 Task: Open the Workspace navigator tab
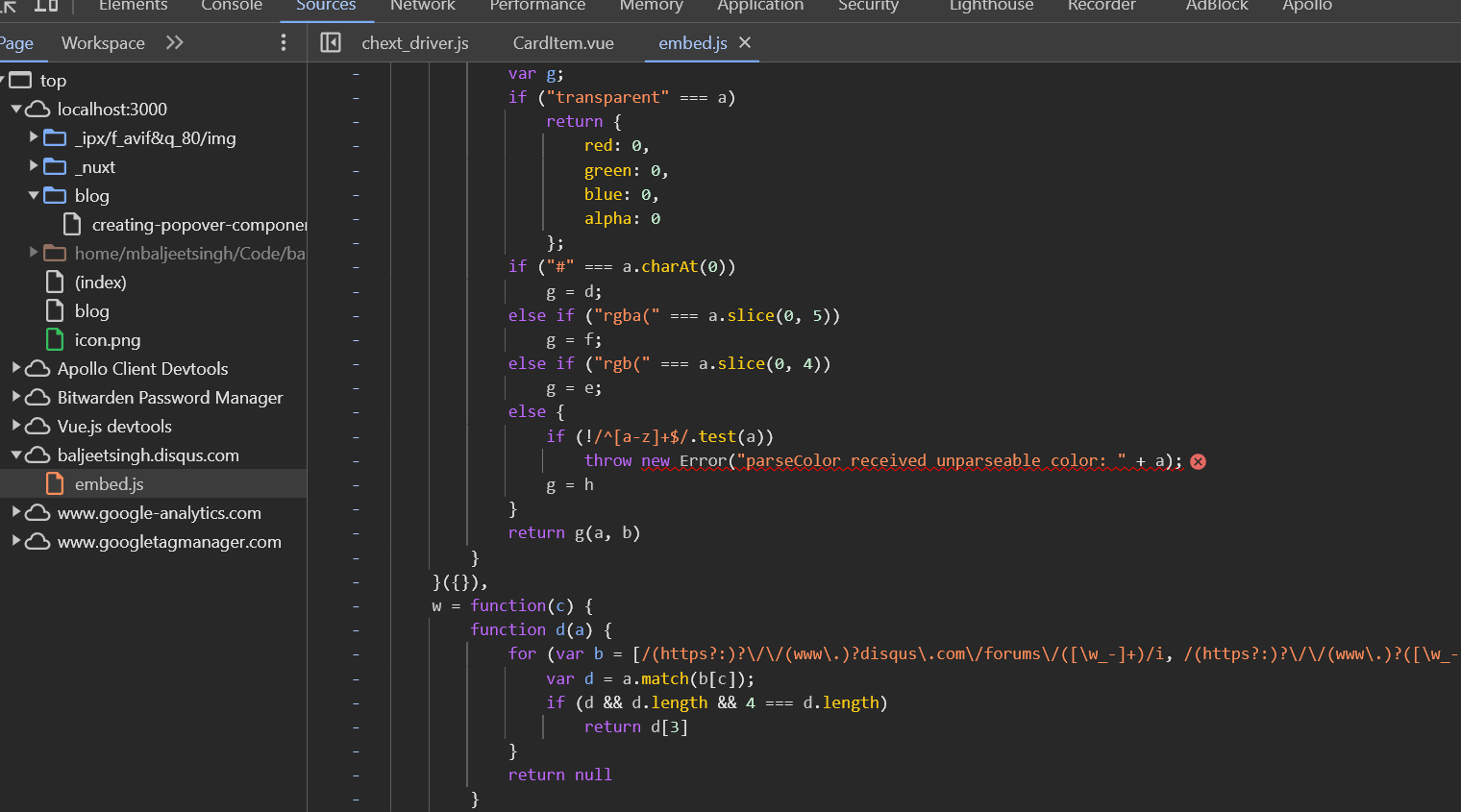point(103,43)
